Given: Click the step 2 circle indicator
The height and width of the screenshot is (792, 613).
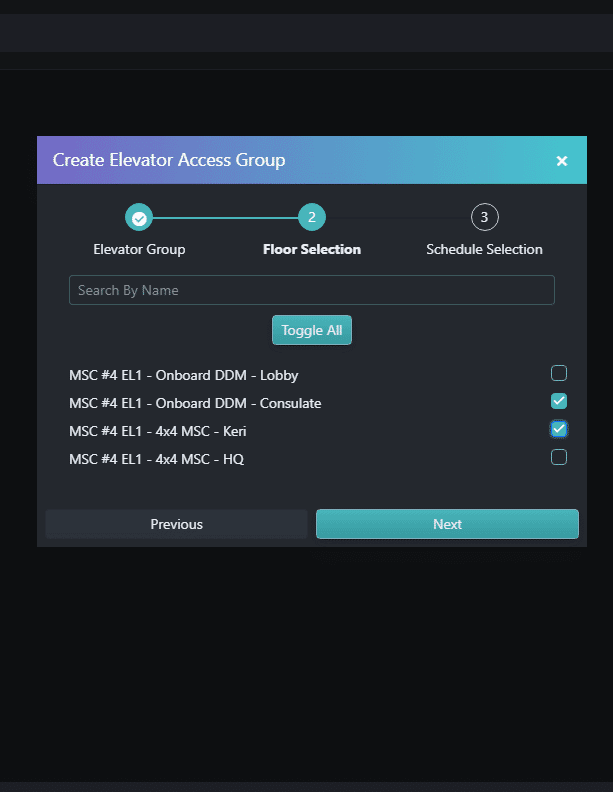Looking at the screenshot, I should (312, 217).
